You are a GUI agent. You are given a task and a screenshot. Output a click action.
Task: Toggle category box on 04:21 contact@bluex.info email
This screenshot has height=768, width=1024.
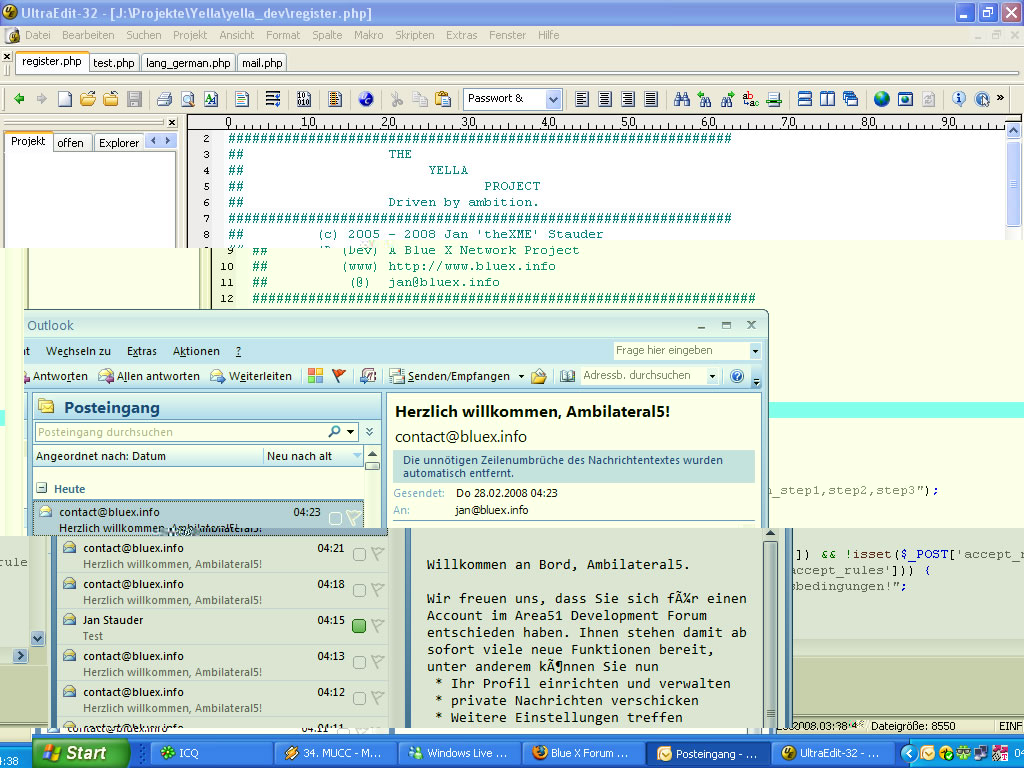(x=359, y=555)
